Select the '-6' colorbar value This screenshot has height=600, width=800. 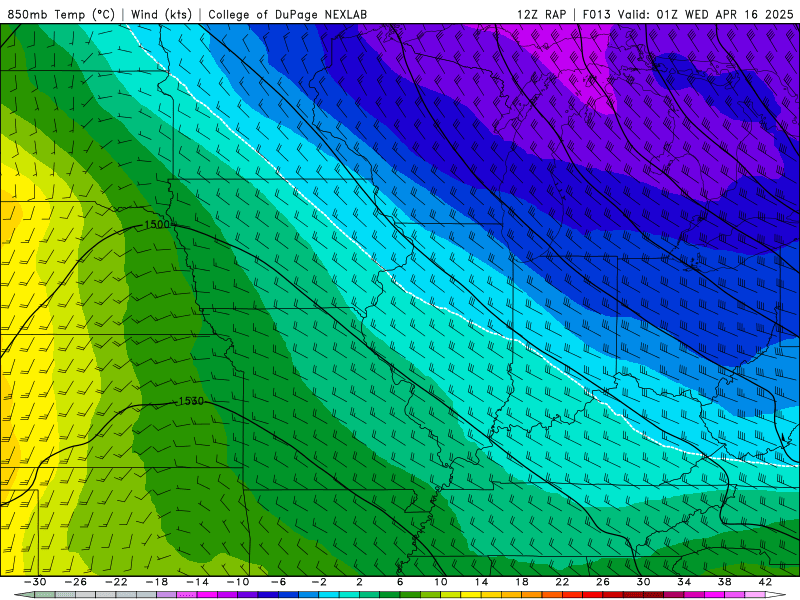tap(278, 582)
